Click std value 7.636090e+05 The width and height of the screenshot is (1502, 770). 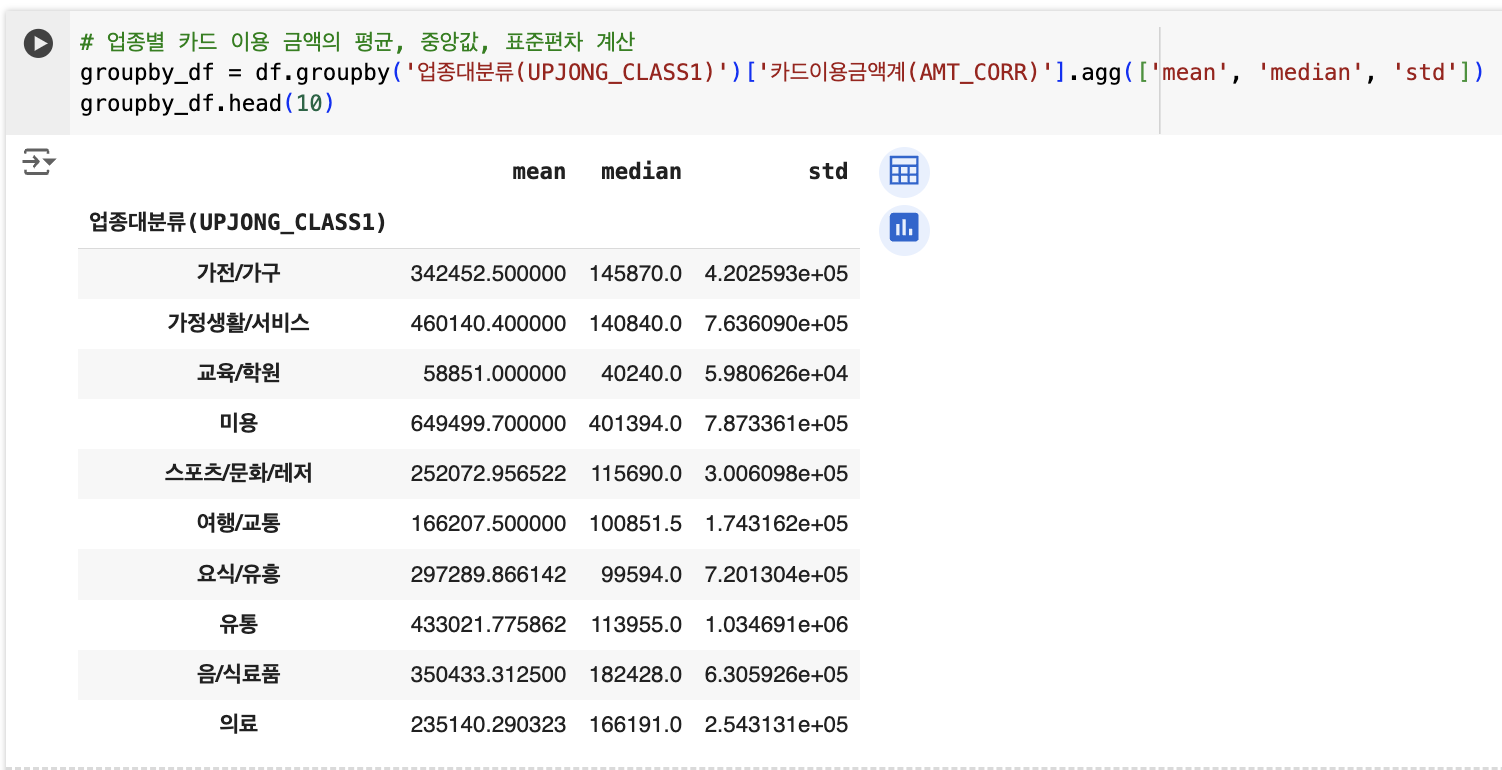pyautogui.click(x=776, y=323)
